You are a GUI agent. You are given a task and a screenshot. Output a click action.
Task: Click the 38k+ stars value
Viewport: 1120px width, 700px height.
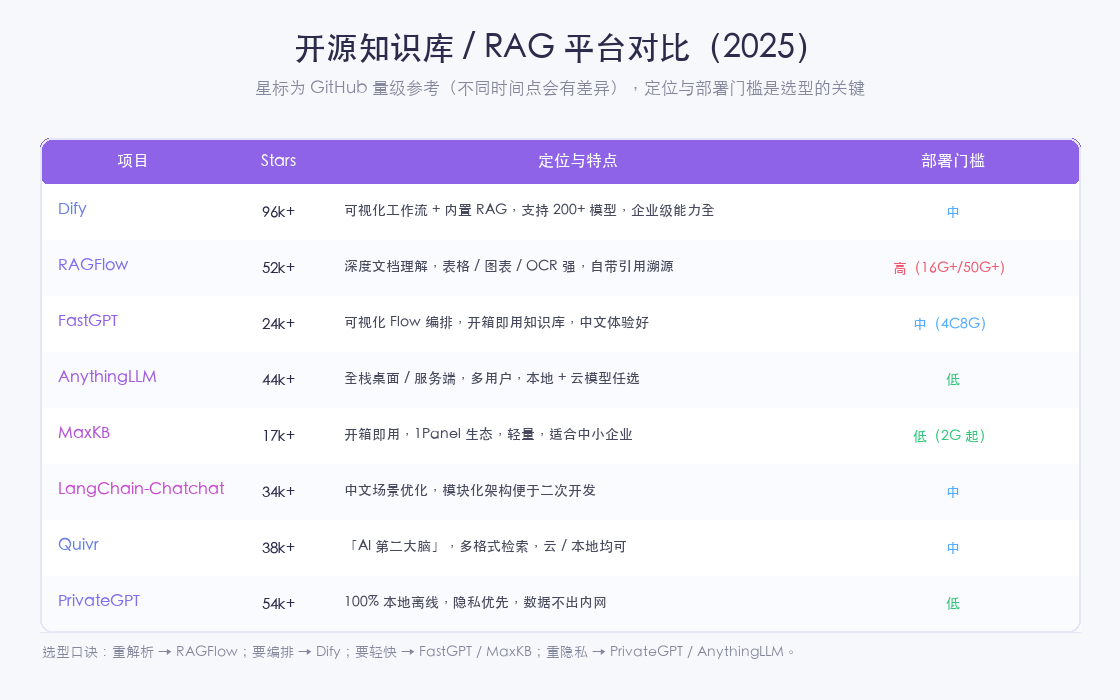tap(278, 547)
